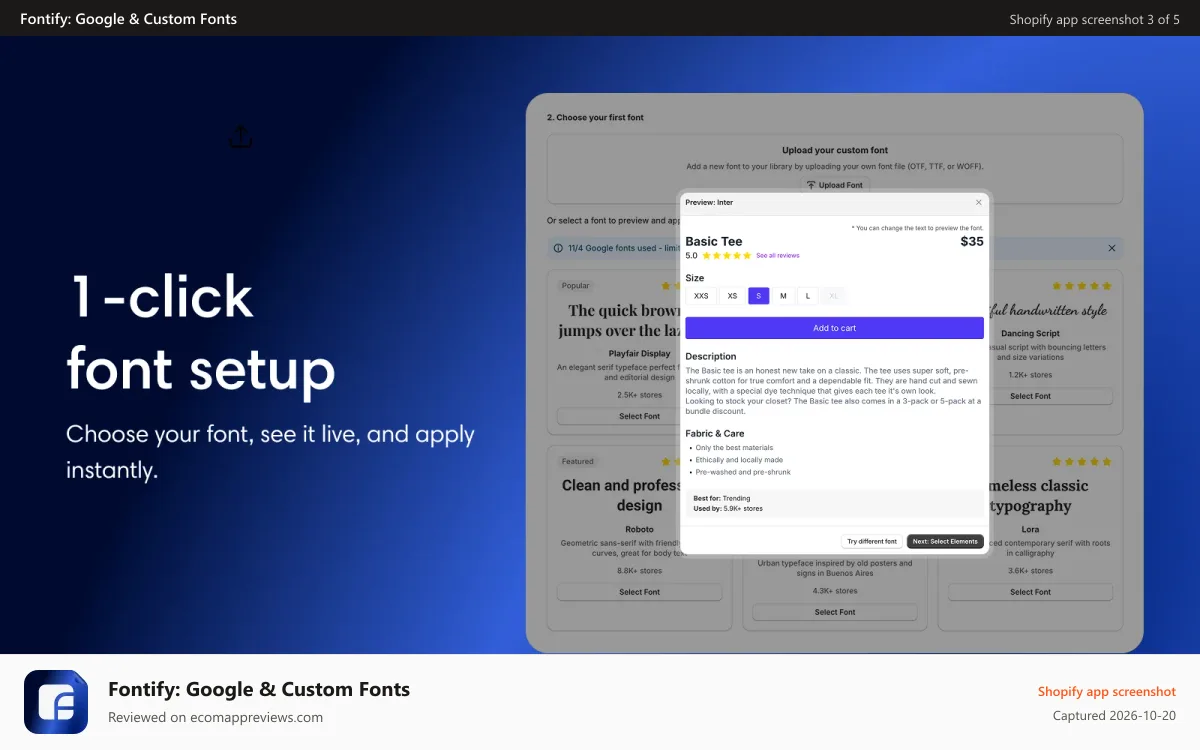This screenshot has width=1200, height=750.
Task: Click the Lora font name
Action: (1030, 529)
